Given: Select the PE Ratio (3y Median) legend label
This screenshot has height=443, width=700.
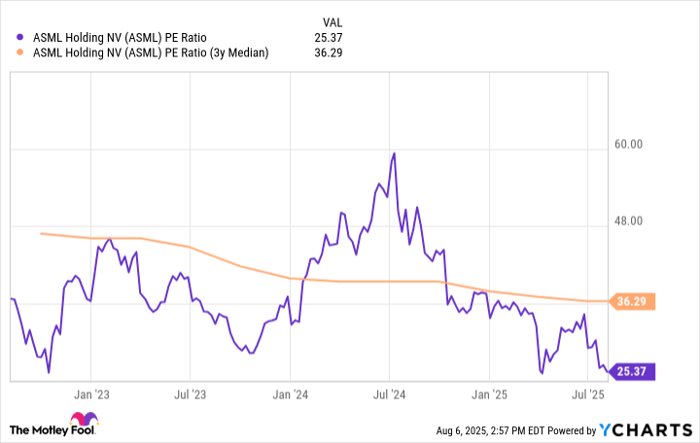Looking at the screenshot, I should coord(151,53).
